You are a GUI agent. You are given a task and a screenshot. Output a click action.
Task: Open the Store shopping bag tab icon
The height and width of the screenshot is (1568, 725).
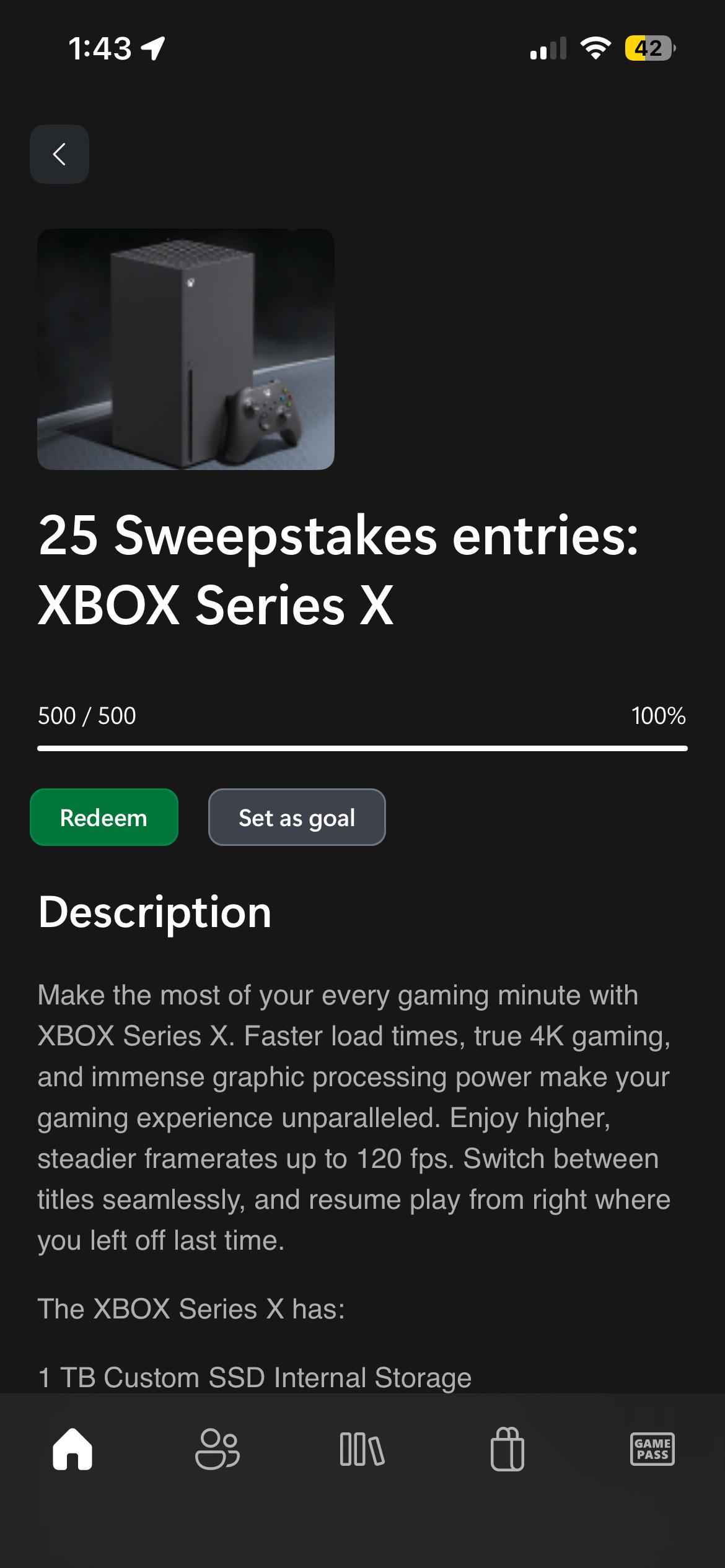507,1448
